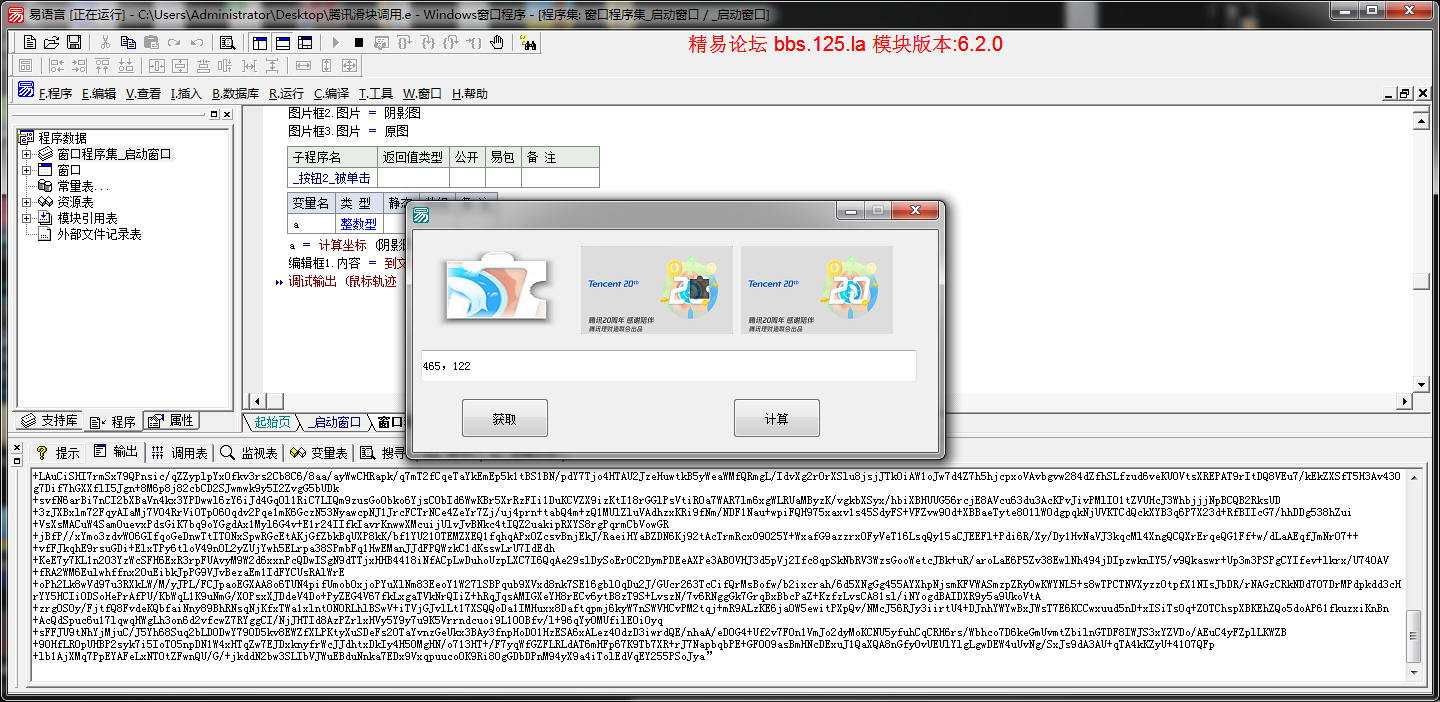Image resolution: width=1440 pixels, height=702 pixels.
Task: Select 模块引用表 tree item
Action: point(87,218)
